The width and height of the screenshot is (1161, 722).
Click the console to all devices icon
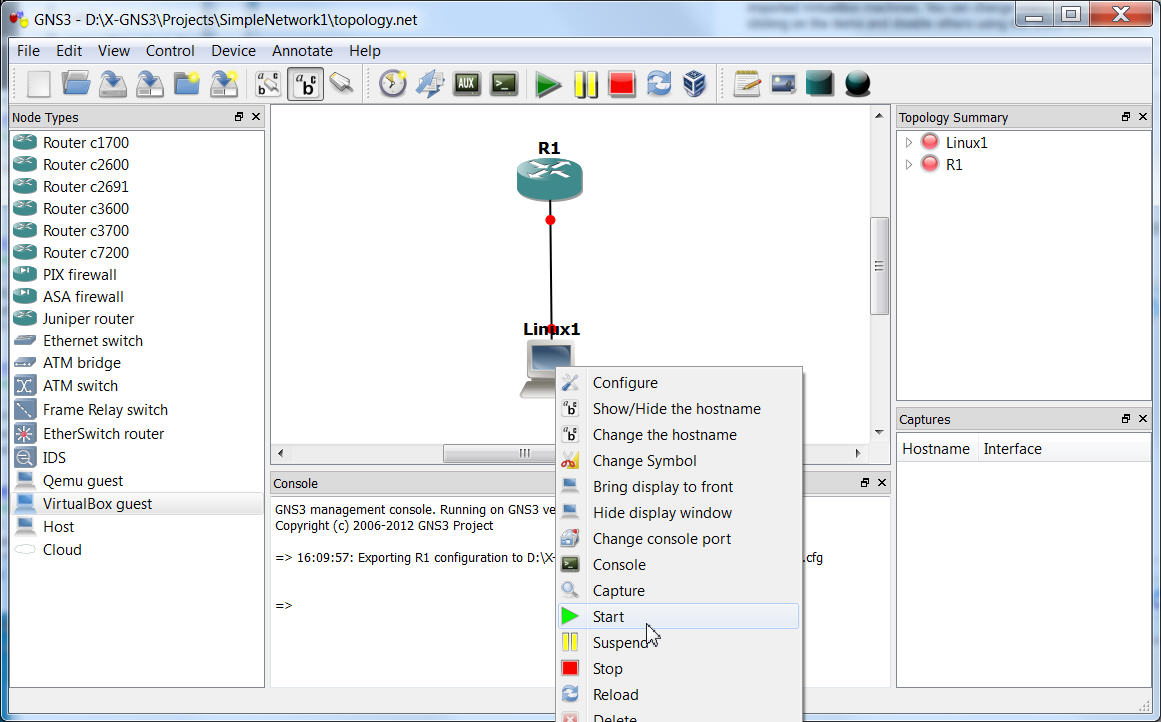coord(504,84)
